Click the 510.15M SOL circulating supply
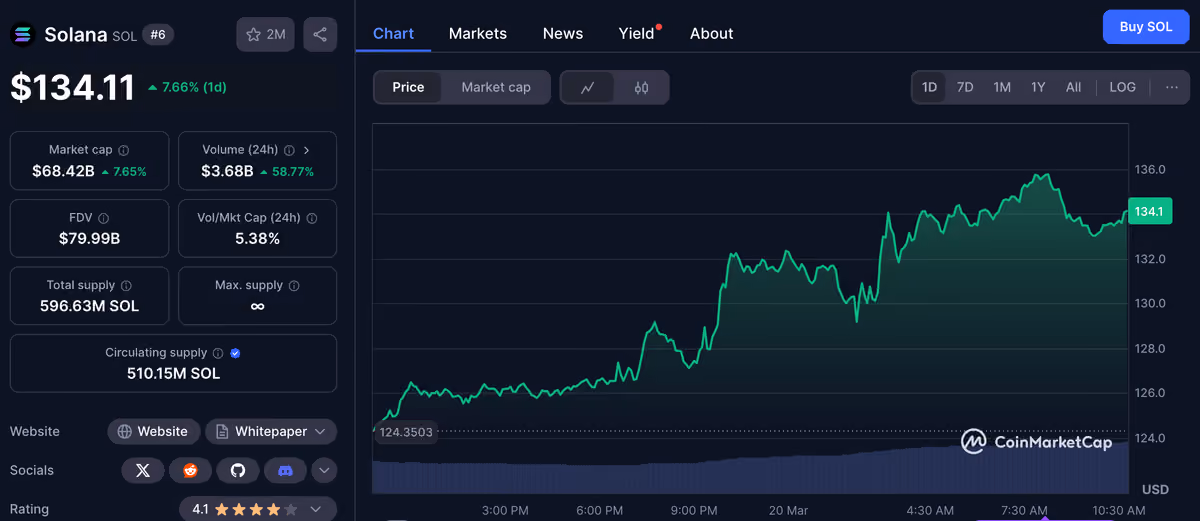 point(173,374)
